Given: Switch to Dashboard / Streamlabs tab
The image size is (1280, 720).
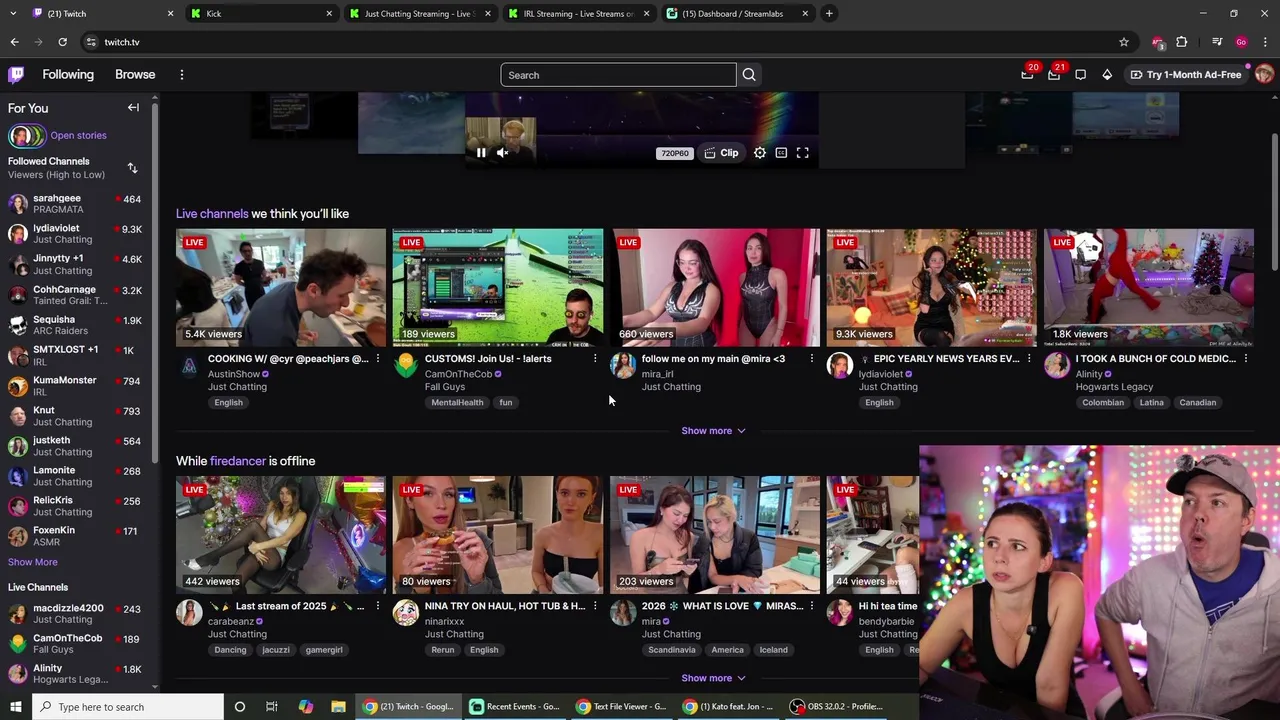Looking at the screenshot, I should pyautogui.click(x=736, y=14).
